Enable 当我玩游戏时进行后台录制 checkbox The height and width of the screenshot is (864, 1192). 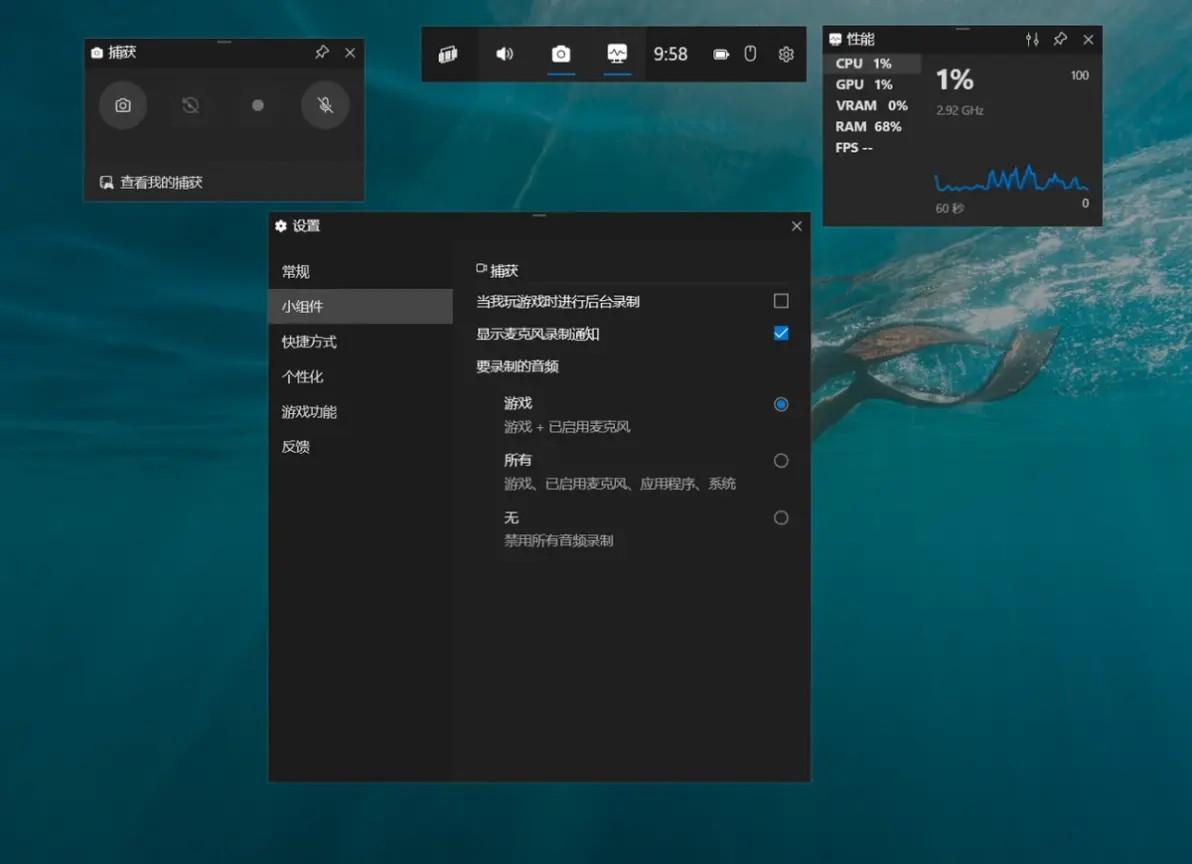(x=781, y=301)
